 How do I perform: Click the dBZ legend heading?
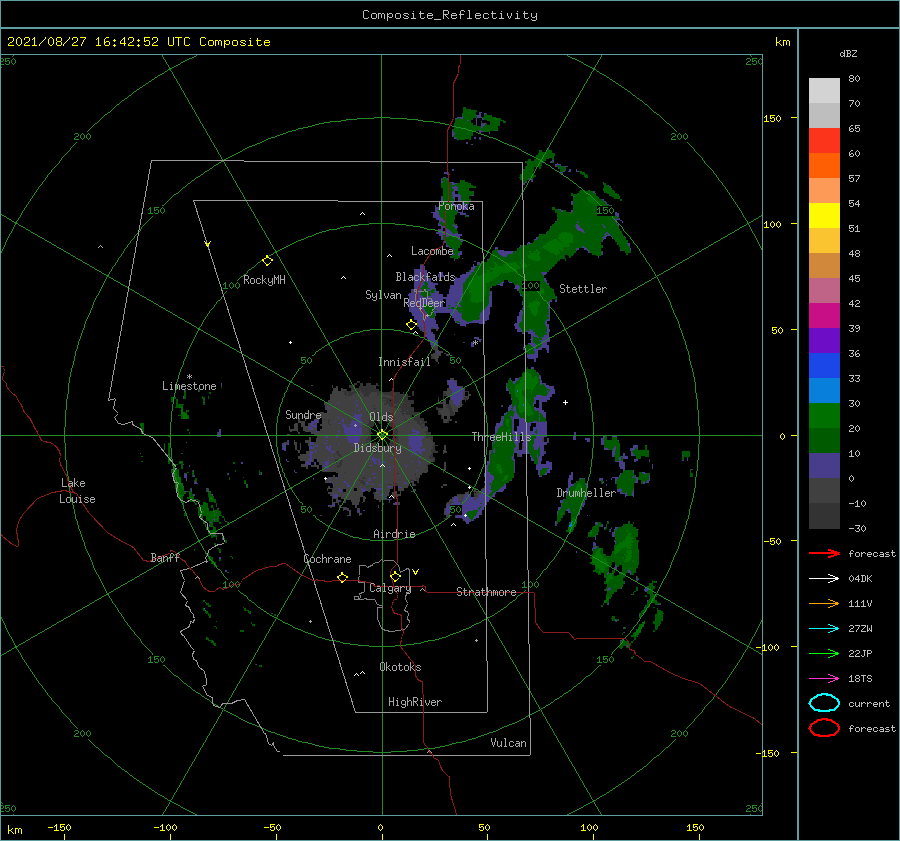[848, 53]
